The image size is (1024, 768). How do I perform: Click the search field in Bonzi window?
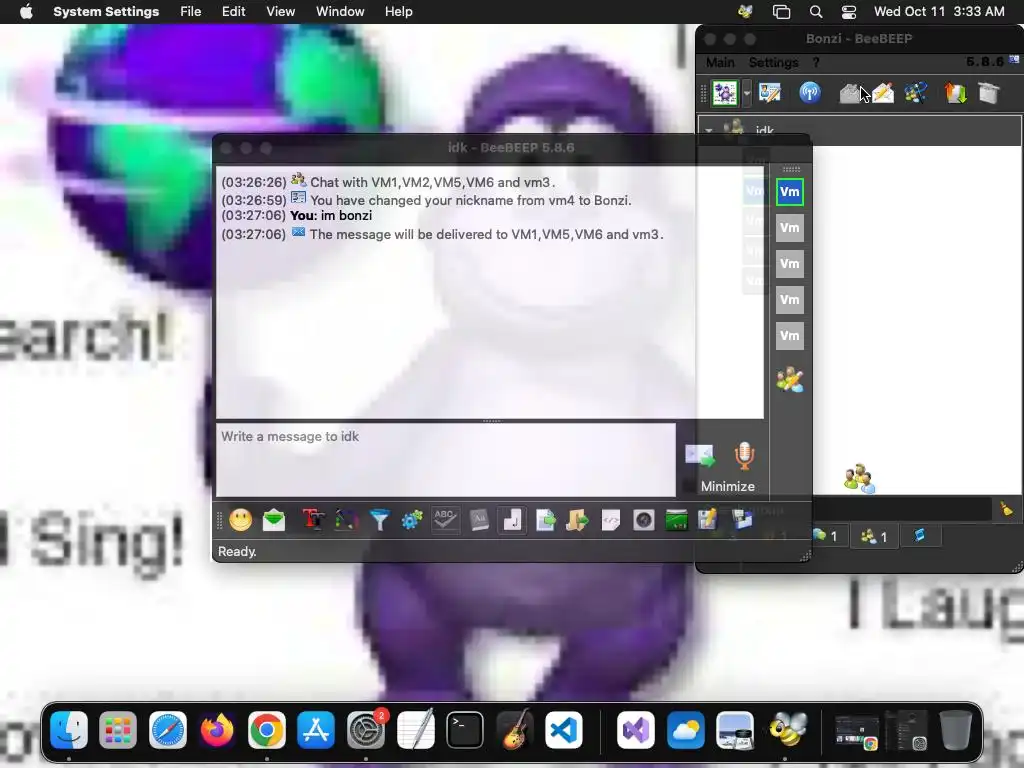click(x=901, y=509)
